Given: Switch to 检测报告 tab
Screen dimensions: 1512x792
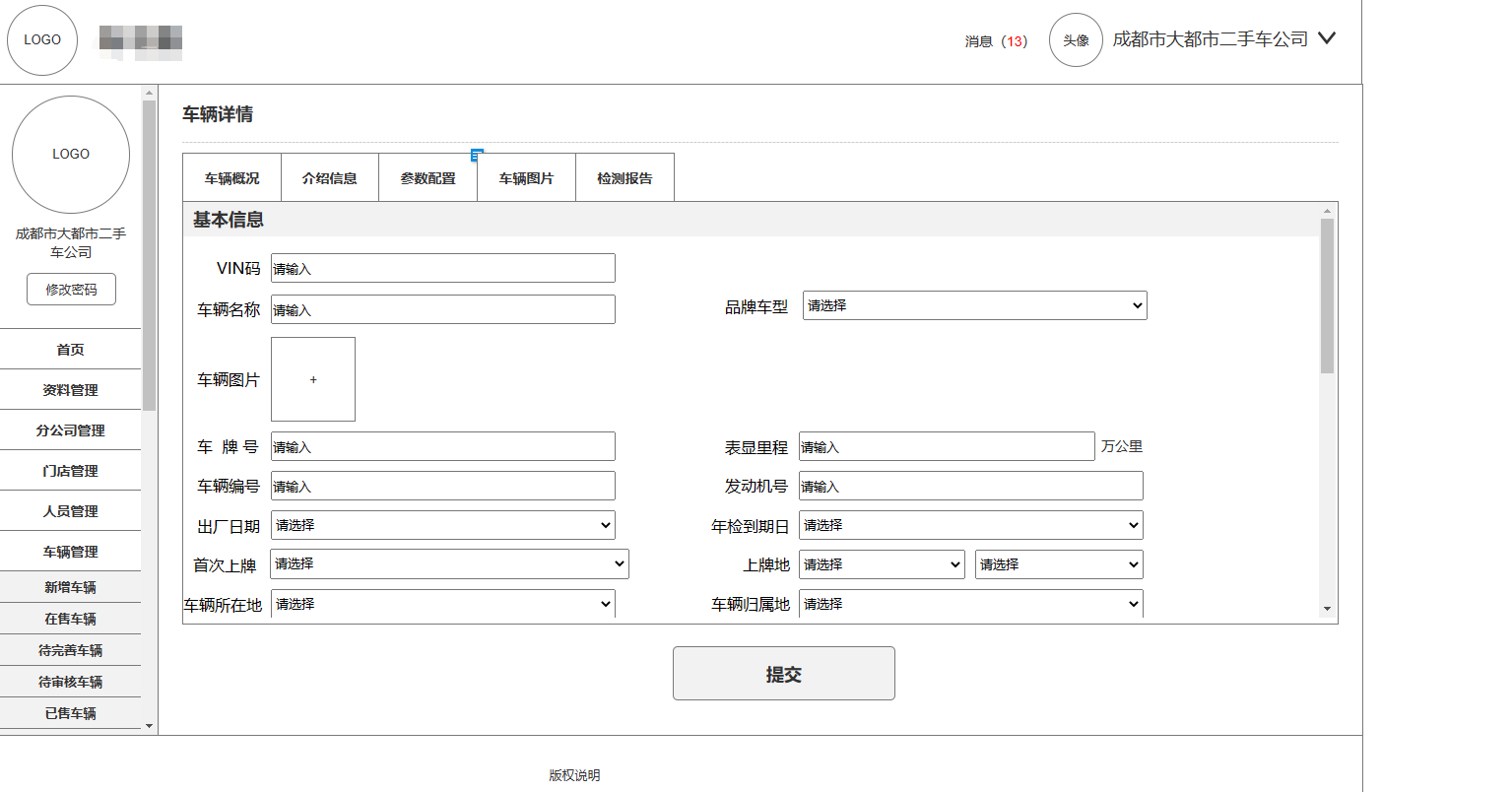Looking at the screenshot, I should [625, 178].
